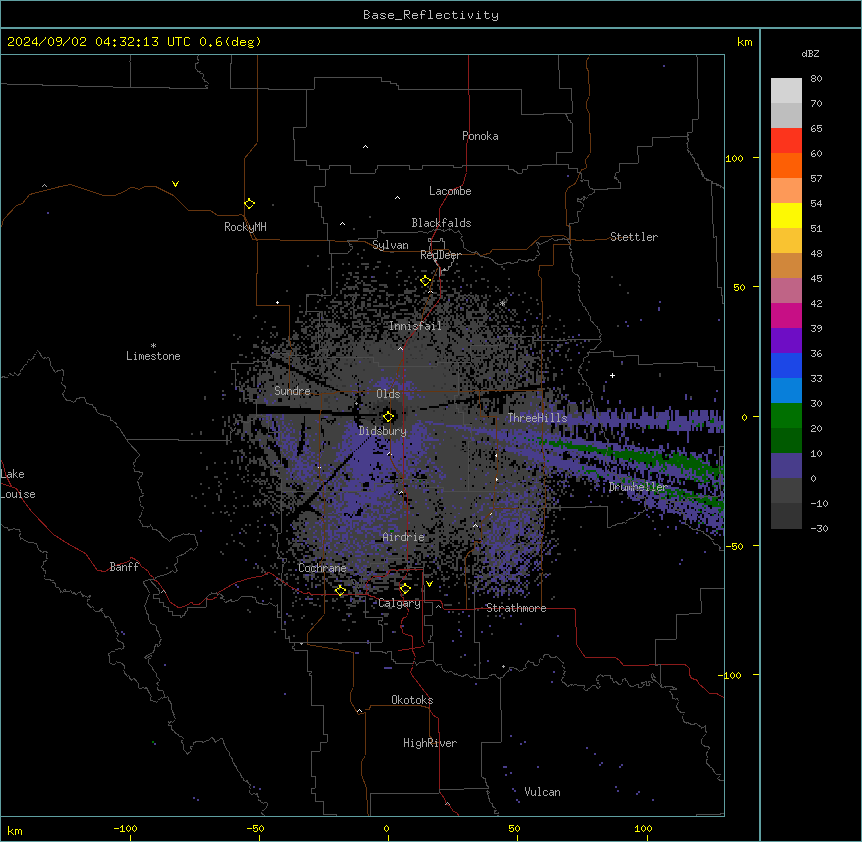Click the light gray 80 dBZ legend swatch
Image resolution: width=862 pixels, height=842 pixels.
point(786,91)
